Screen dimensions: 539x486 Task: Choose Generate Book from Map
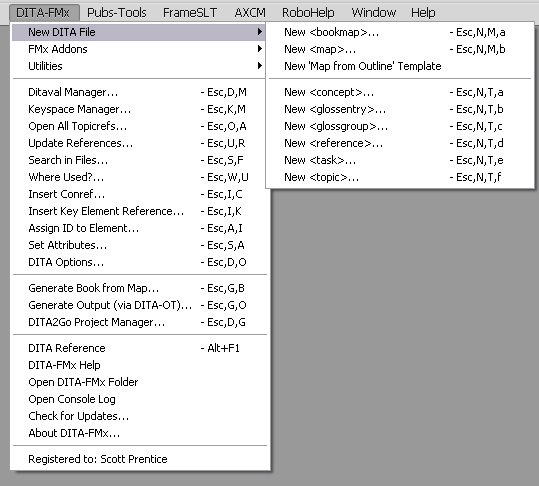140,288
